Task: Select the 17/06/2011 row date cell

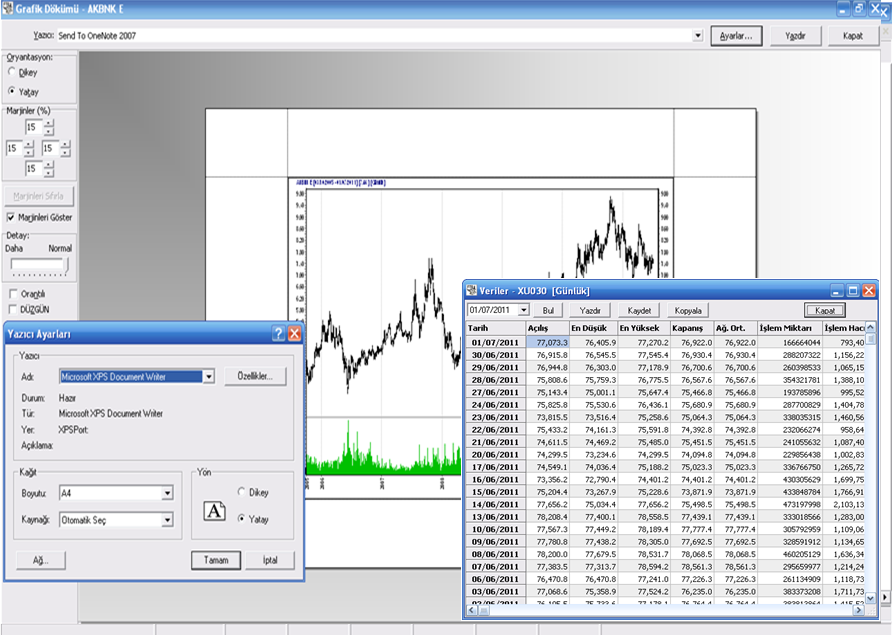Action: [495, 467]
